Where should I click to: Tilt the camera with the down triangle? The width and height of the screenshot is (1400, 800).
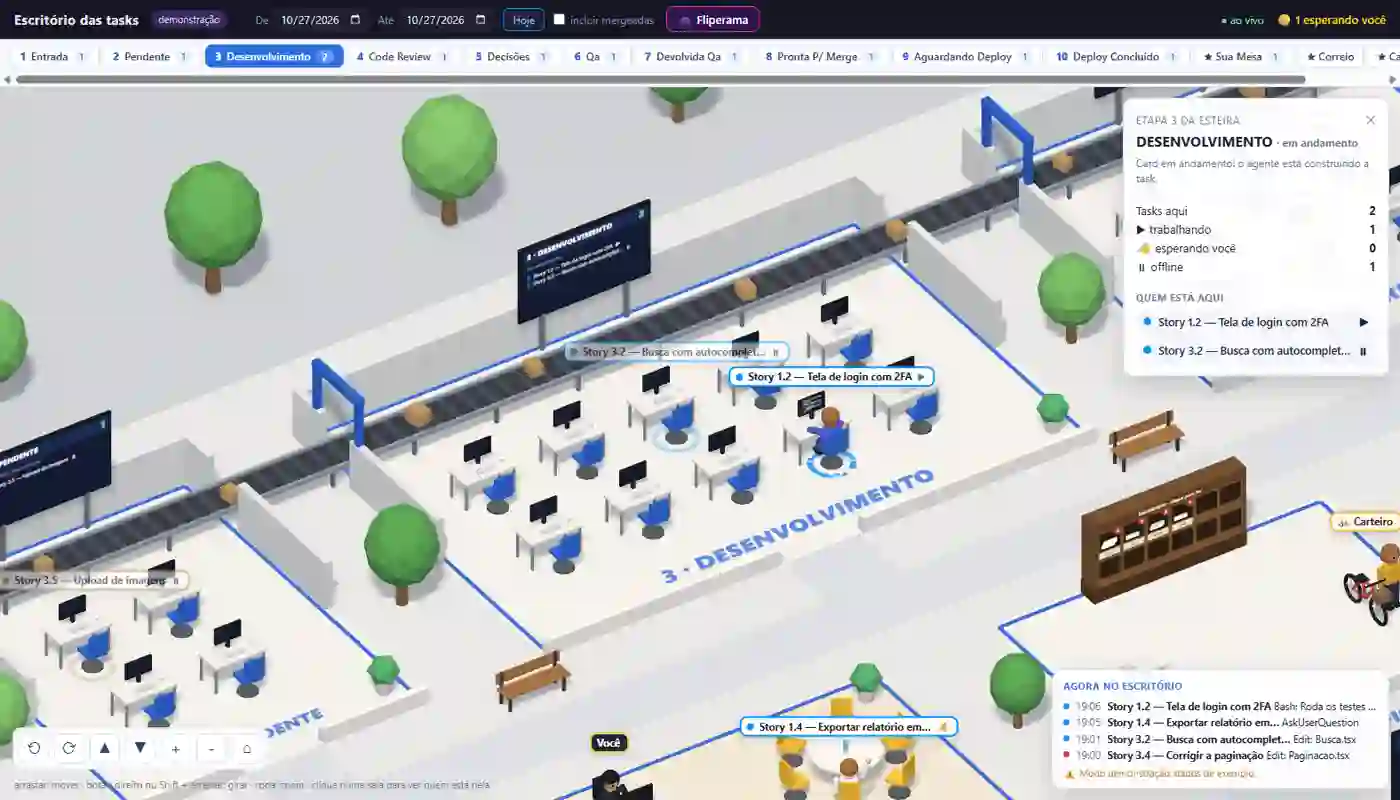[140, 748]
